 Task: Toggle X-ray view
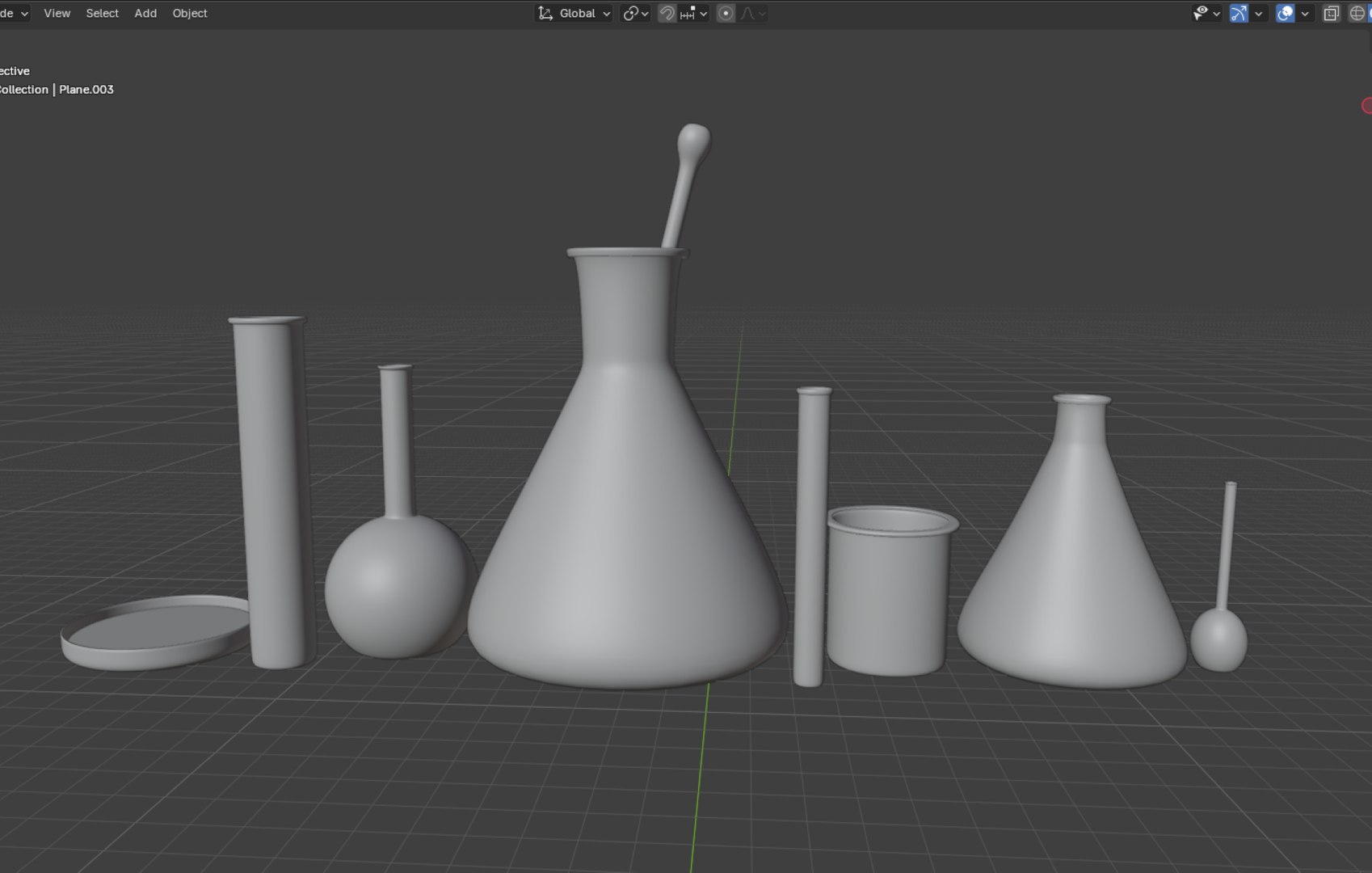pos(1331,13)
